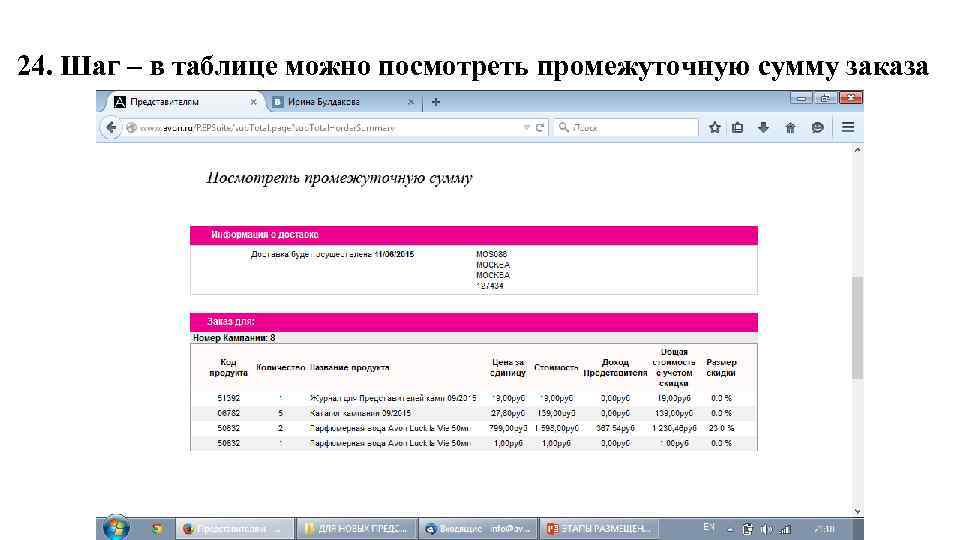The height and width of the screenshot is (540, 960).
Task: Click the Номер Кампании: 8 label
Action: [234, 337]
